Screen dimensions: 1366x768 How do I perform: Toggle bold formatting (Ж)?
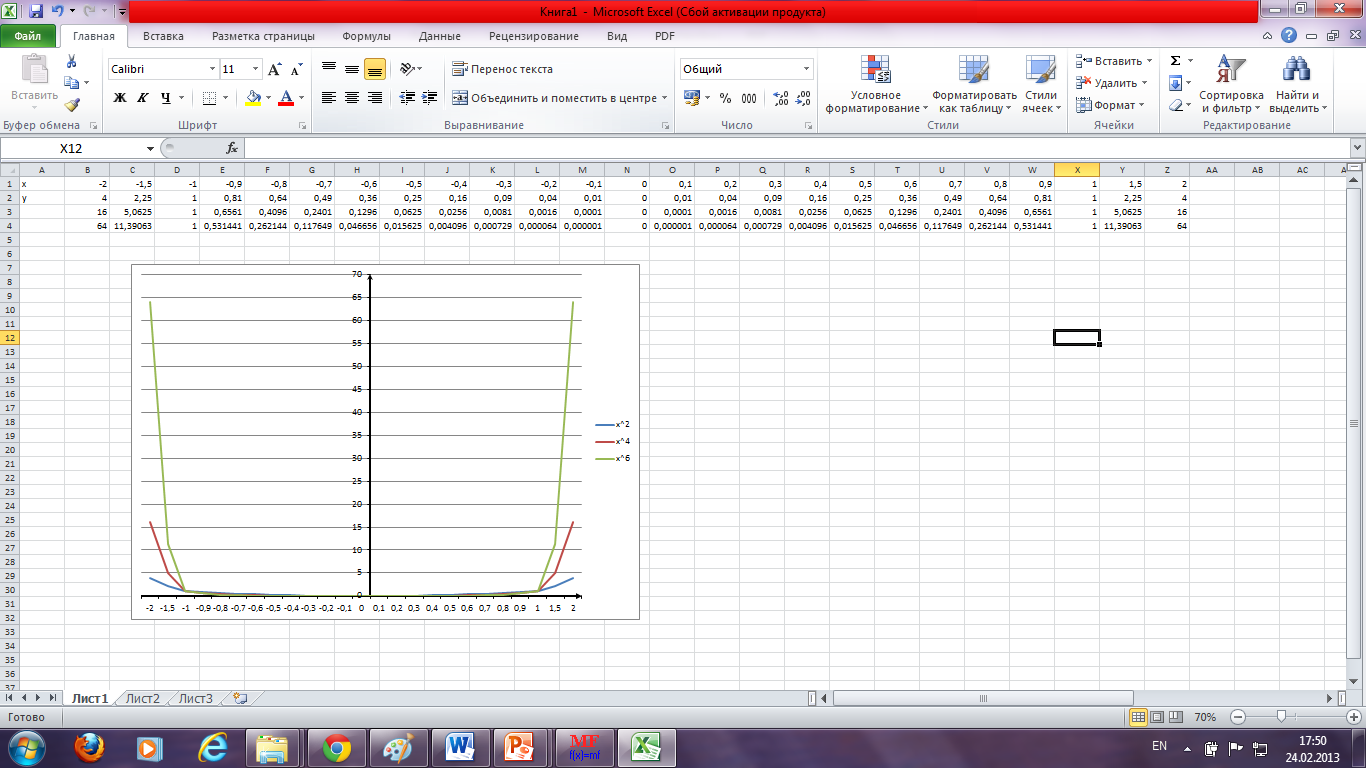pyautogui.click(x=120, y=98)
